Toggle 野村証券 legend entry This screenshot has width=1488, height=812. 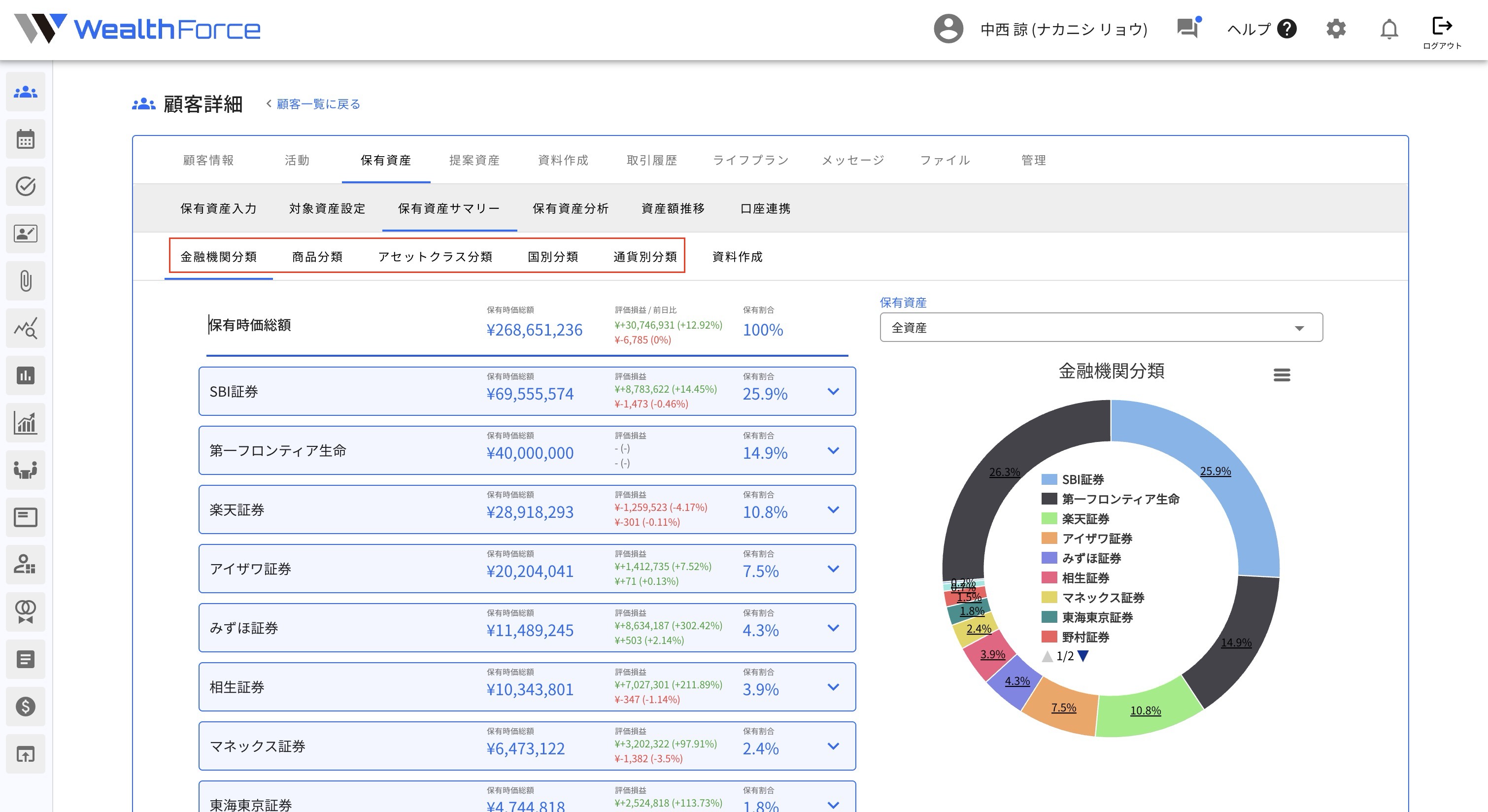click(x=1075, y=637)
